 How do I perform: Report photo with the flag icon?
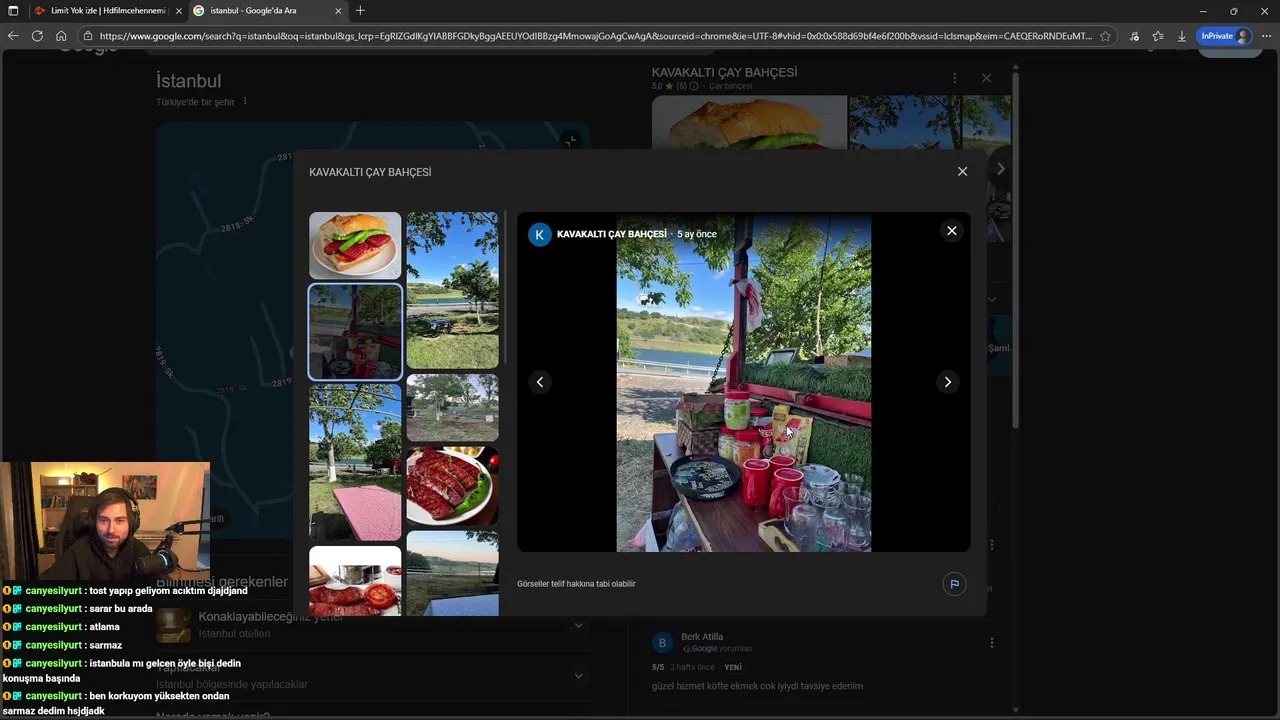click(x=954, y=584)
